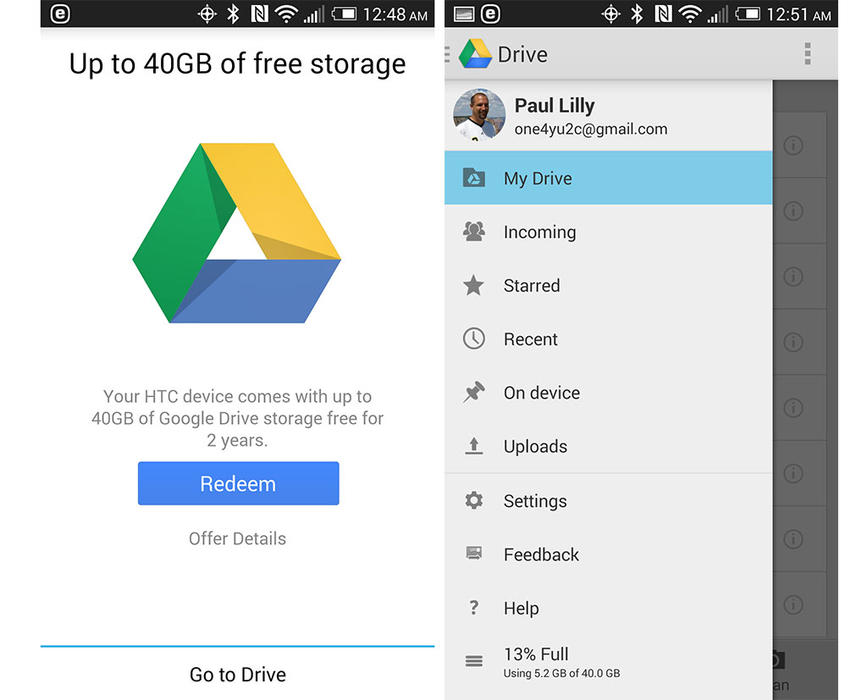Screen dimensions: 867x700
Task: Open the Offer Details link
Action: point(237,539)
